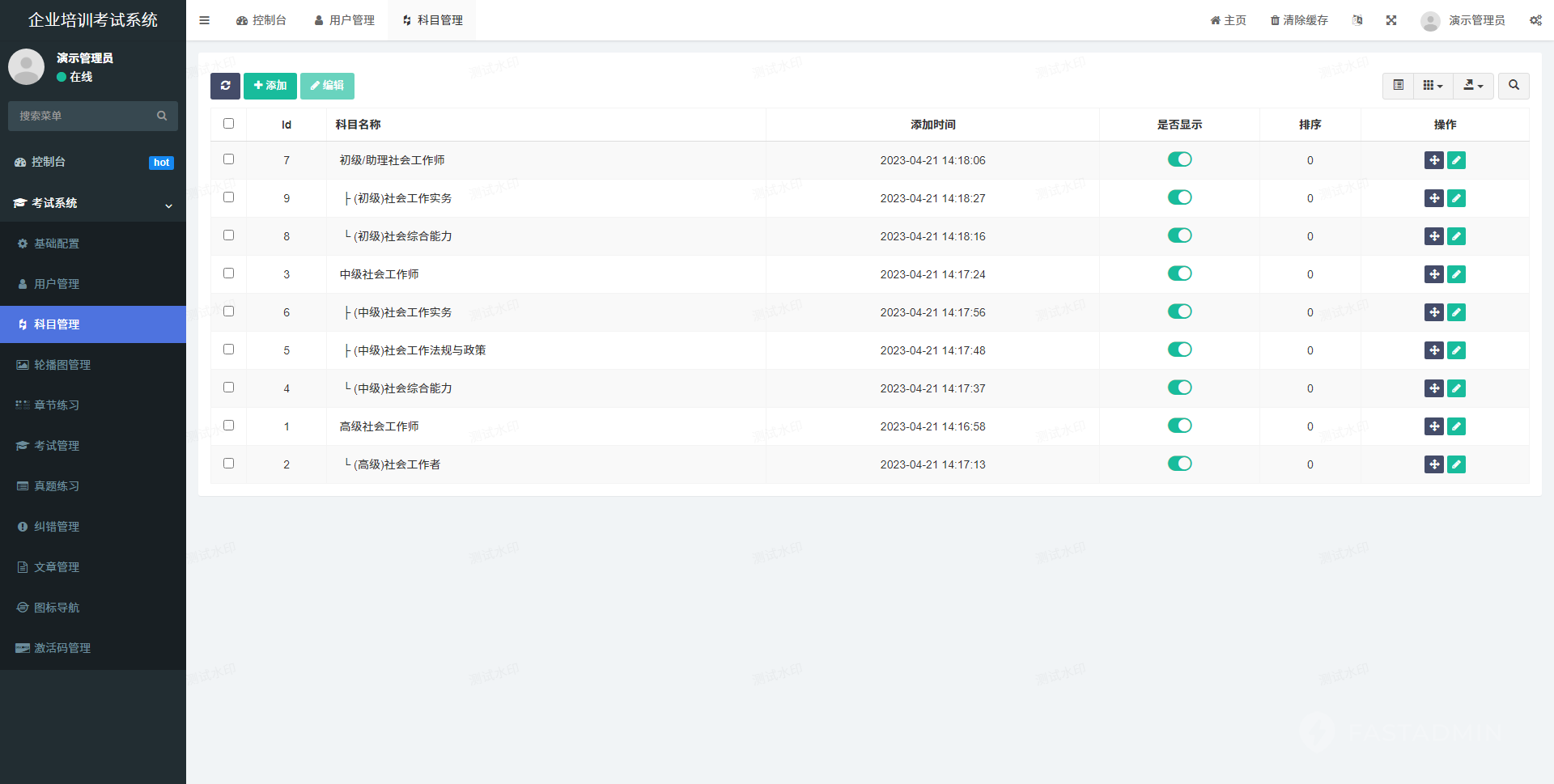Click the table search magnifier button

point(1513,86)
